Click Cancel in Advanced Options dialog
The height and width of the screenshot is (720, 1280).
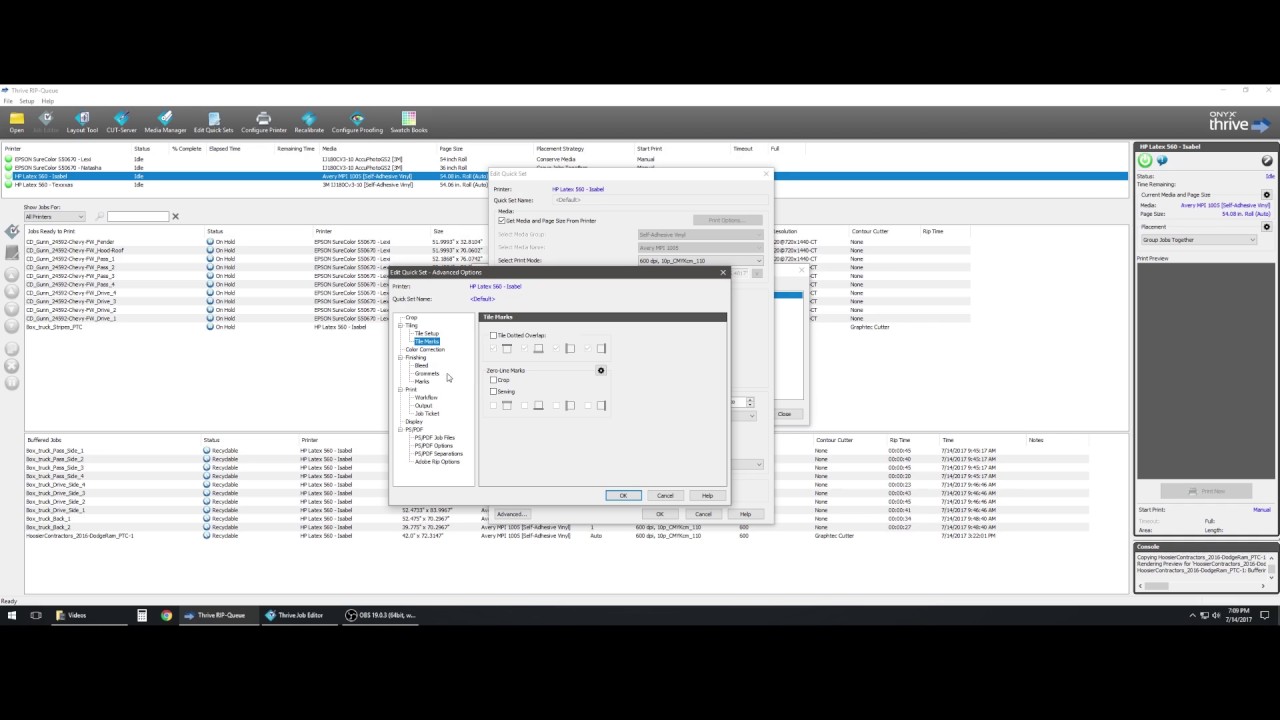[665, 496]
